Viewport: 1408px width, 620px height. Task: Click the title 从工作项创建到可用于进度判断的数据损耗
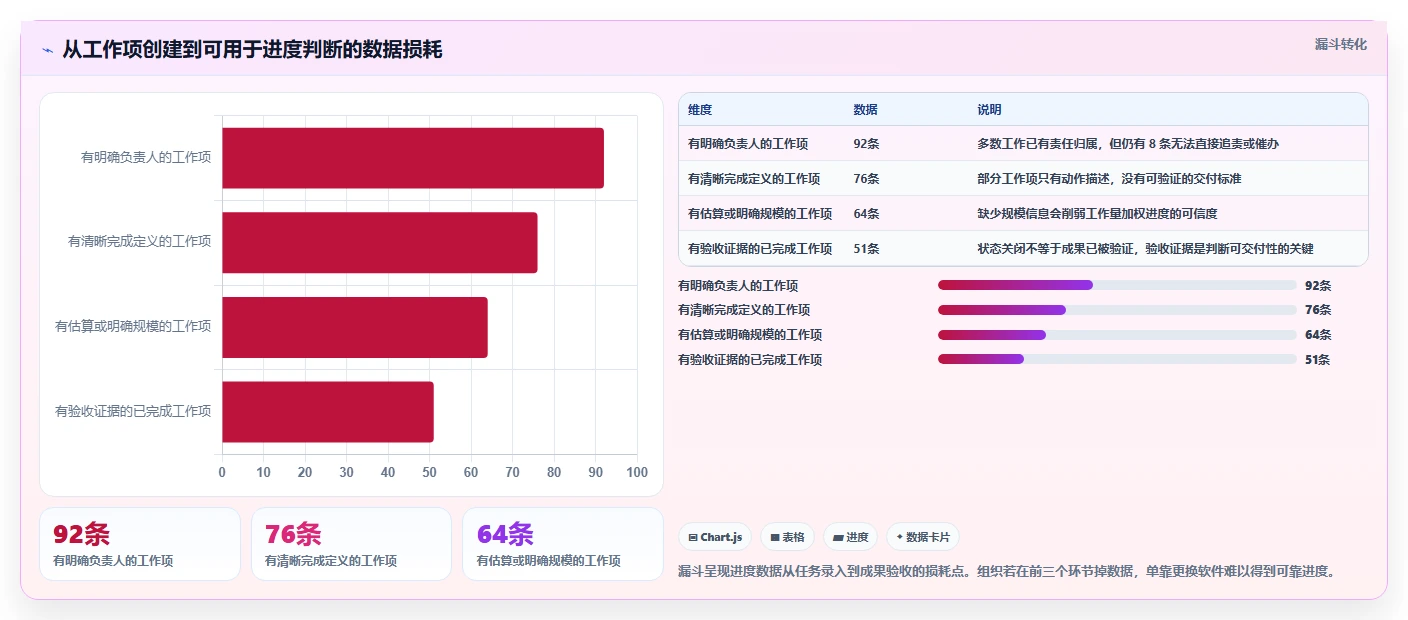point(252,50)
